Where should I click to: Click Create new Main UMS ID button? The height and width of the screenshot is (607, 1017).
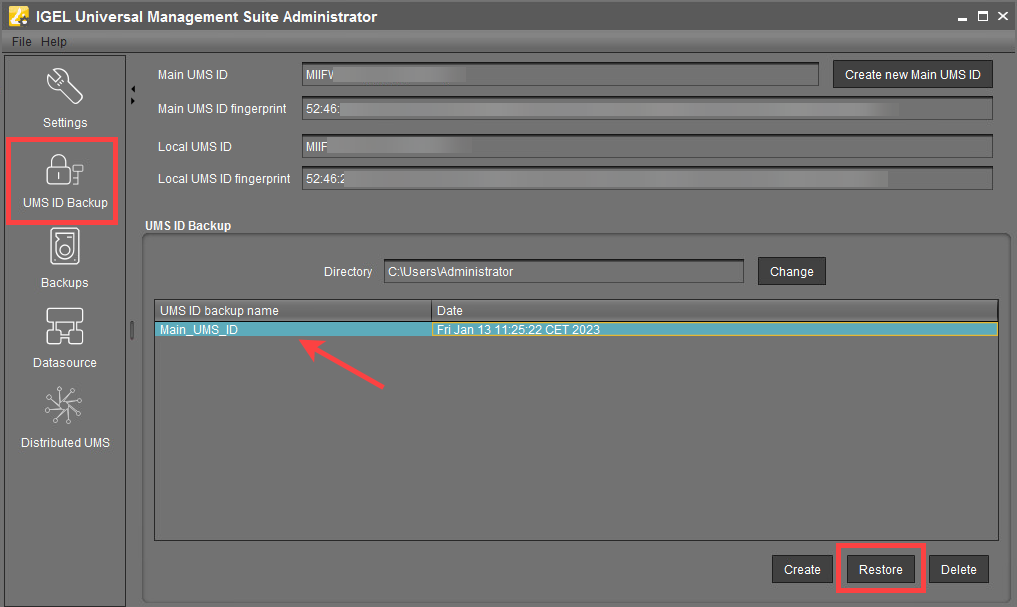coord(912,75)
